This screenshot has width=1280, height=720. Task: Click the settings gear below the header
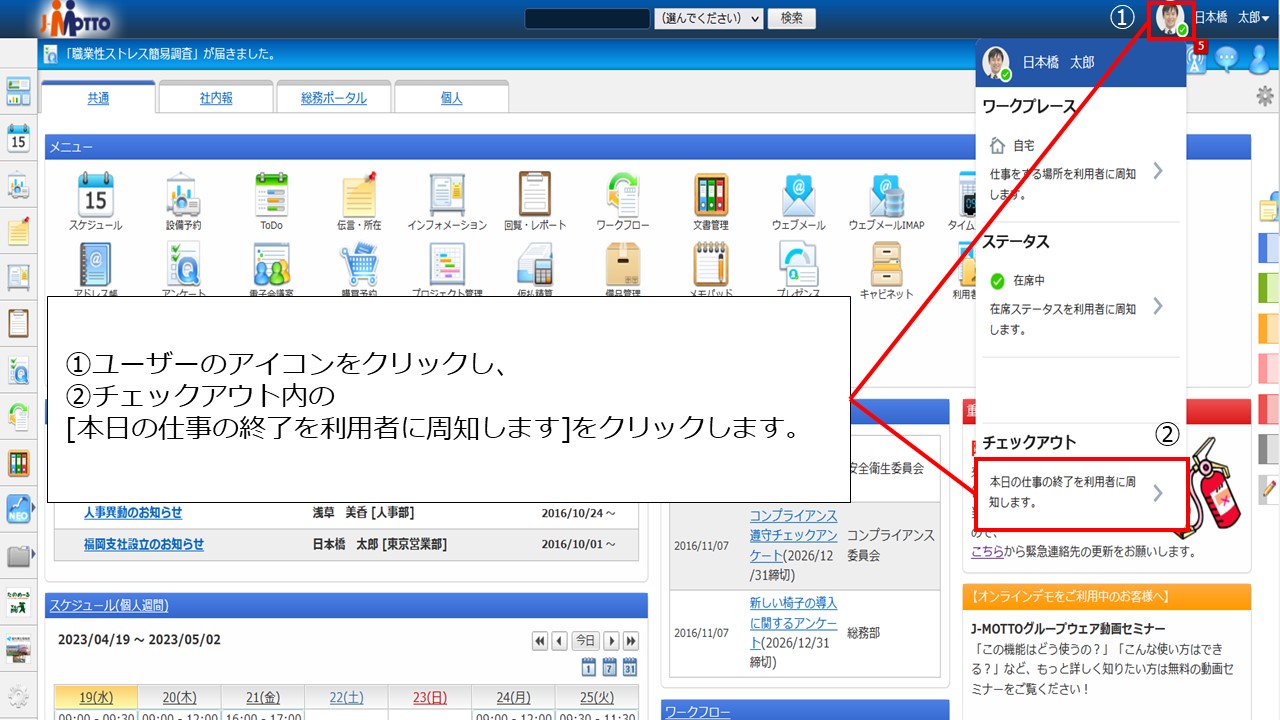(1264, 96)
